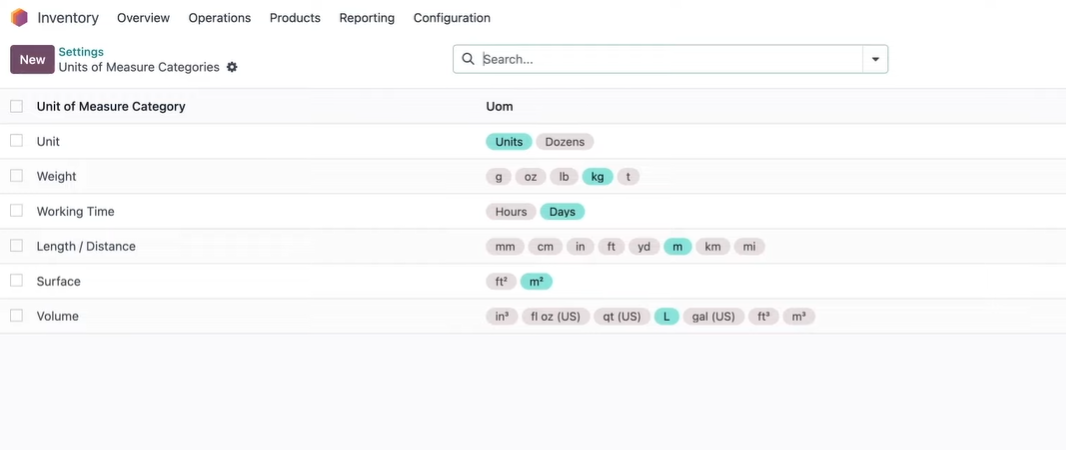Create a New category record
Image resolution: width=1066 pixels, height=450 pixels.
pyautogui.click(x=32, y=60)
